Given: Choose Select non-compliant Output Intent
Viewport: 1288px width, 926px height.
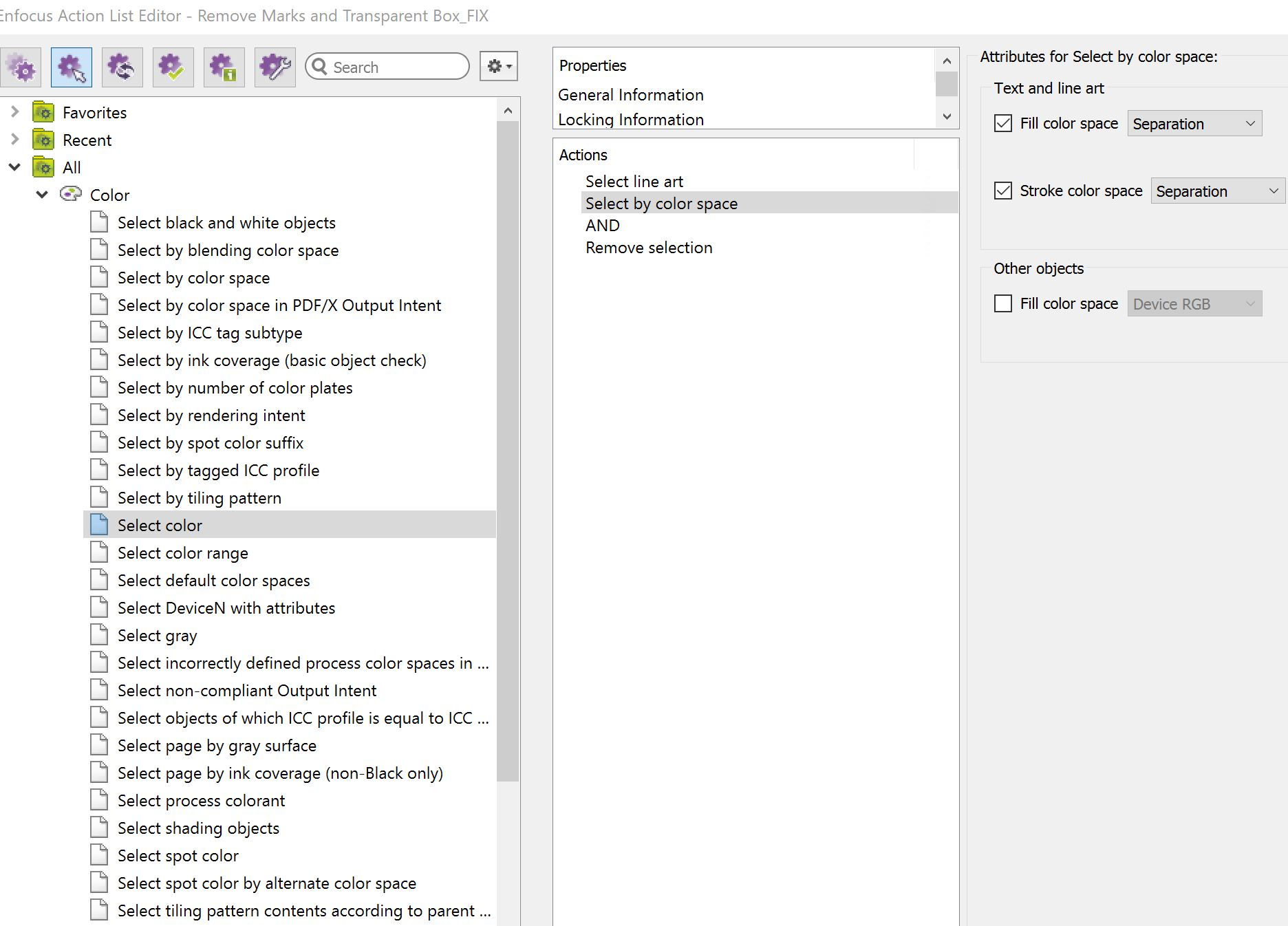Looking at the screenshot, I should tap(247, 691).
